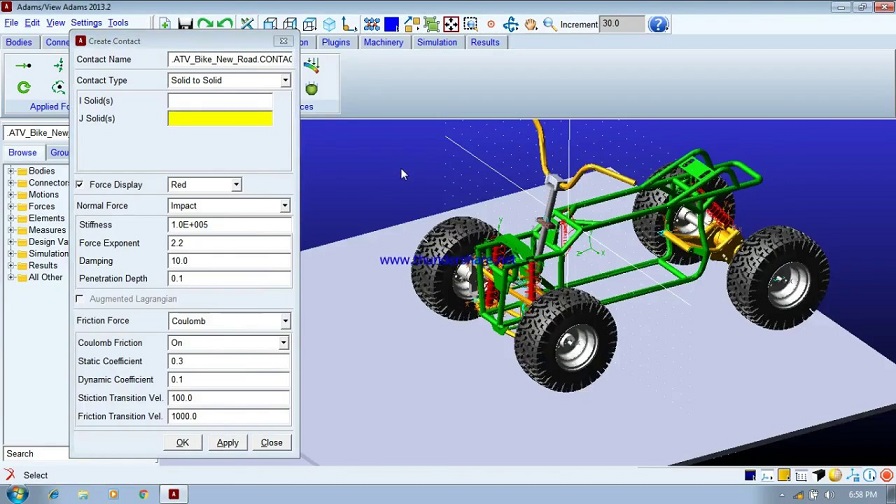The width and height of the screenshot is (896, 504).
Task: Click the I Solid(s) input field
Action: 220,101
